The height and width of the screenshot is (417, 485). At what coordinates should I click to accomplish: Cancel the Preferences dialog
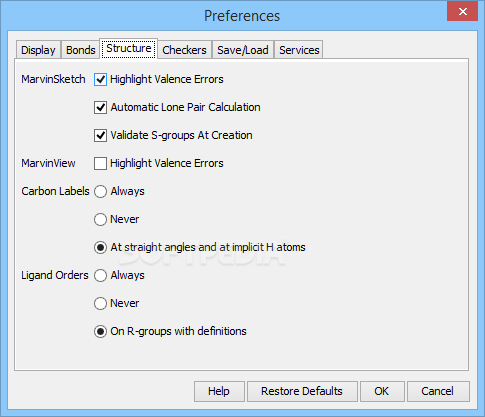(x=438, y=391)
